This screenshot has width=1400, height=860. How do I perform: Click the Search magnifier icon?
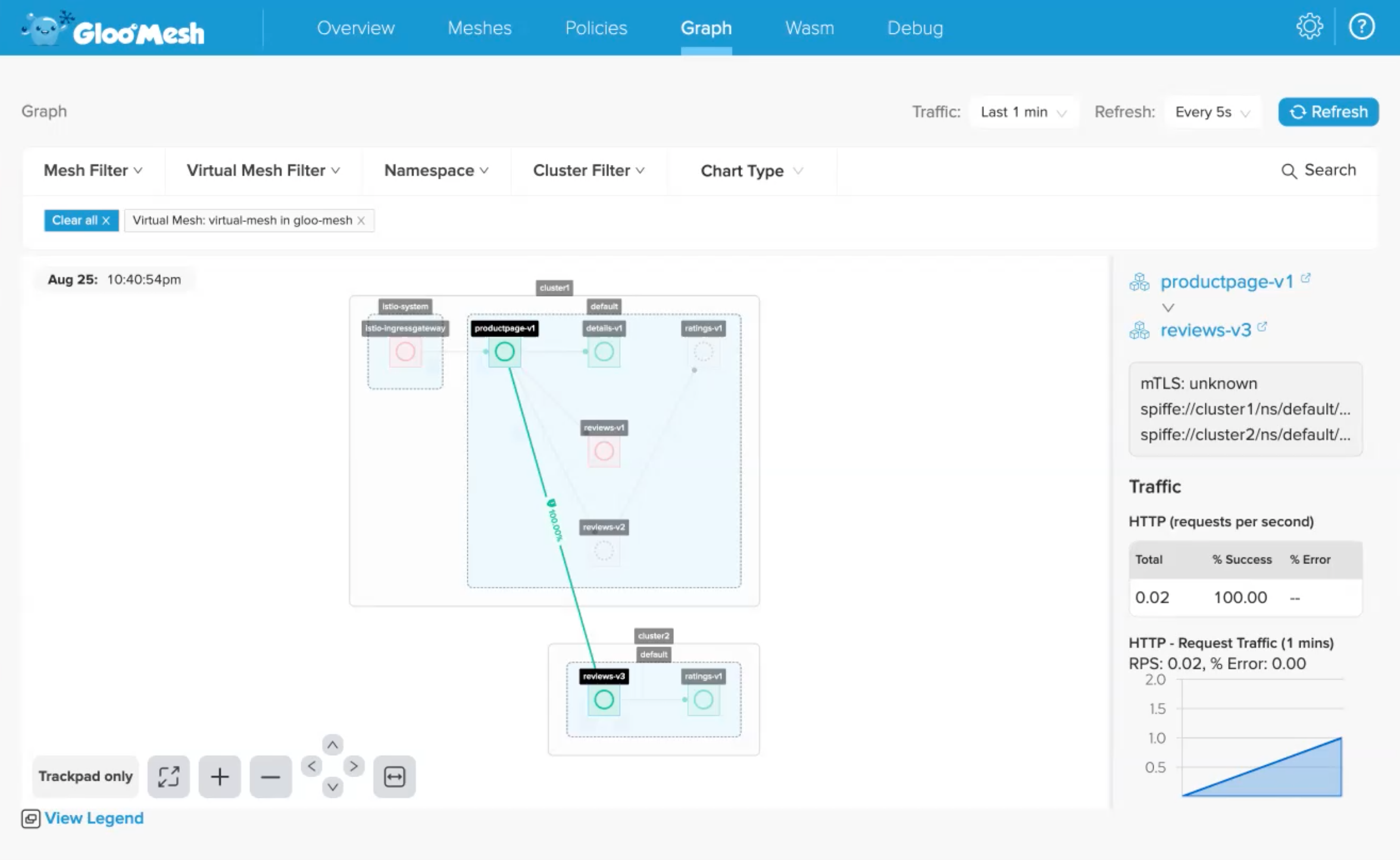1289,171
